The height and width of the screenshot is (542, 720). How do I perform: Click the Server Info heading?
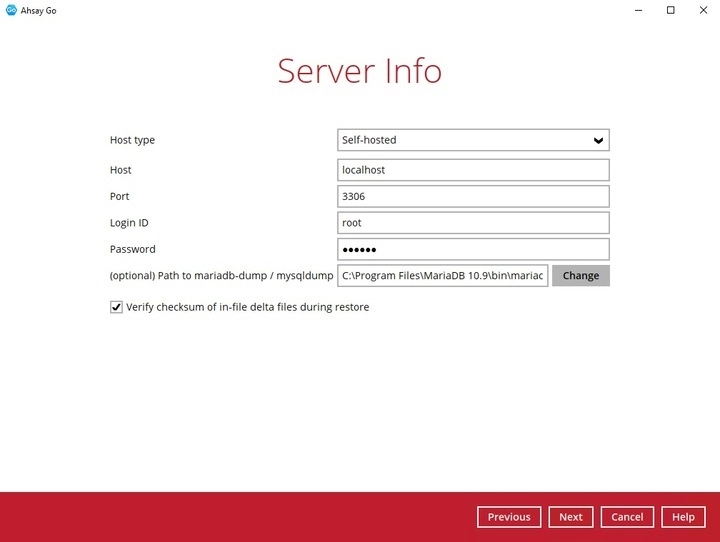(360, 71)
